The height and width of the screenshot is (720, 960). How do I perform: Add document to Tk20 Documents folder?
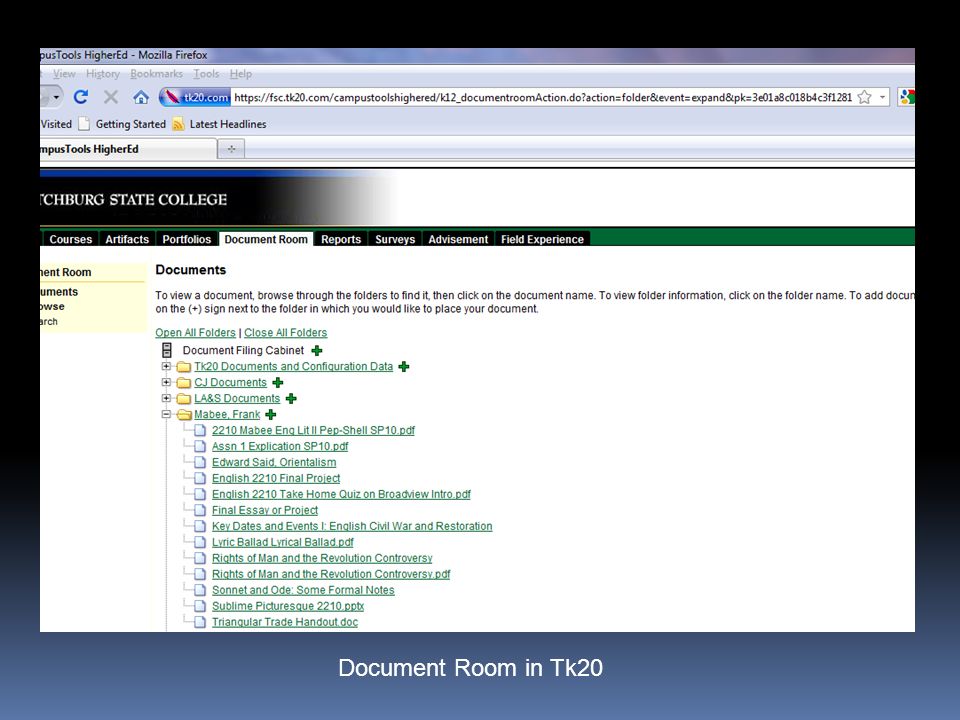[x=403, y=367]
